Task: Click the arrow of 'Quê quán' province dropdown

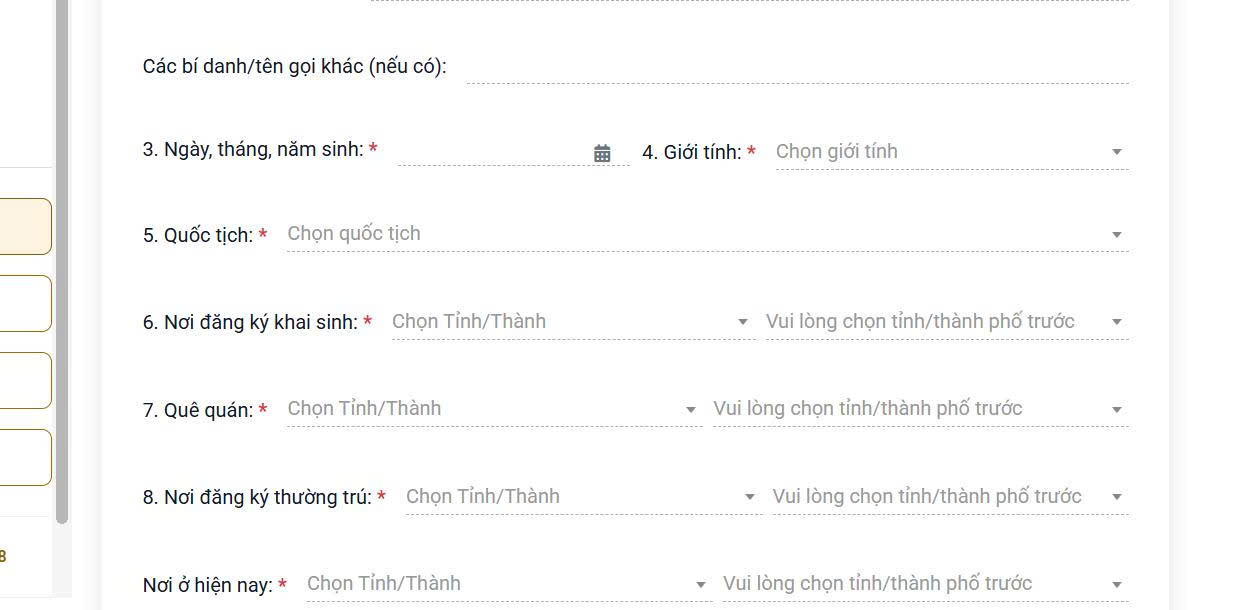Action: pos(690,410)
